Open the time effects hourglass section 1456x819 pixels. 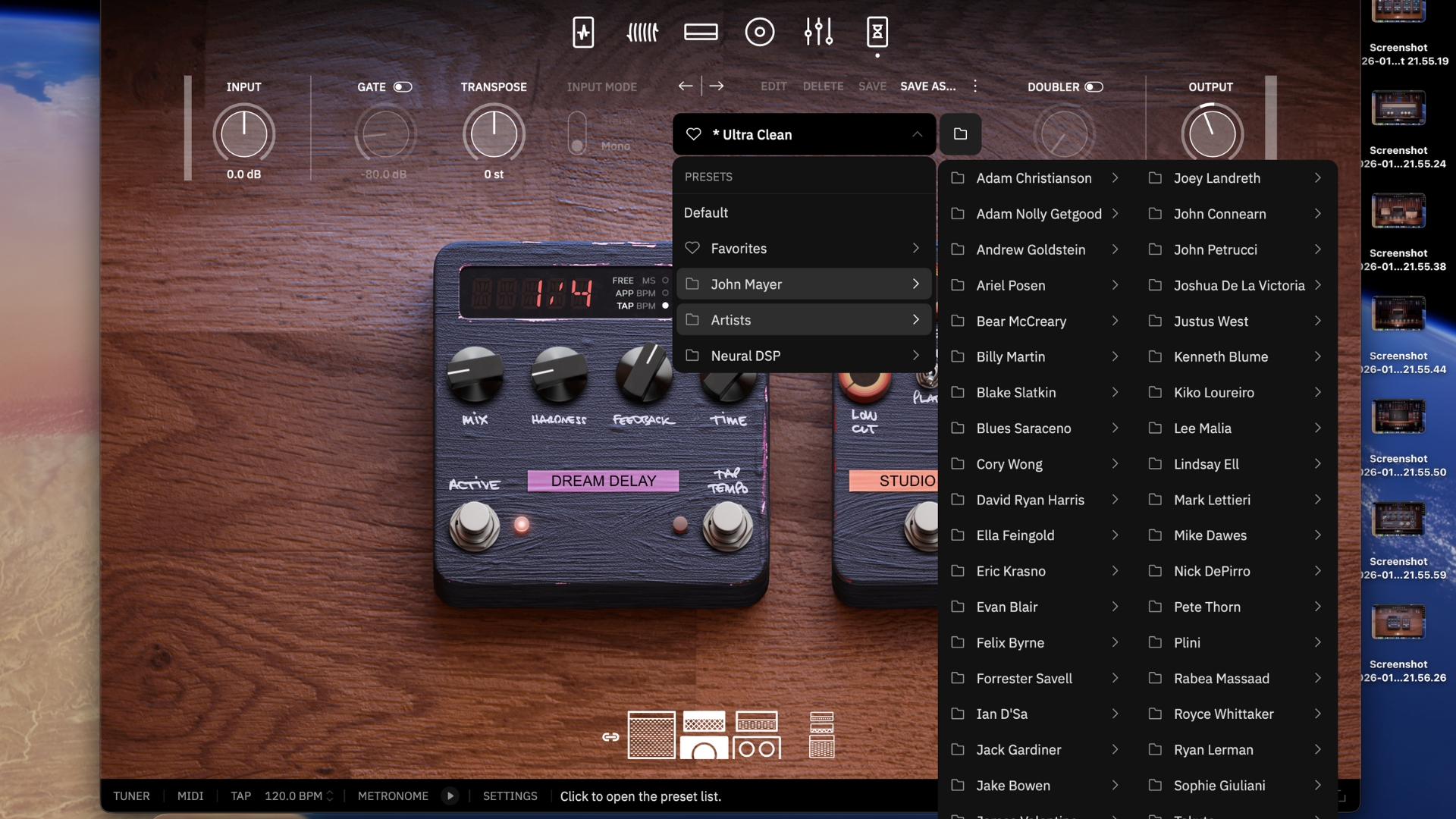(x=877, y=33)
